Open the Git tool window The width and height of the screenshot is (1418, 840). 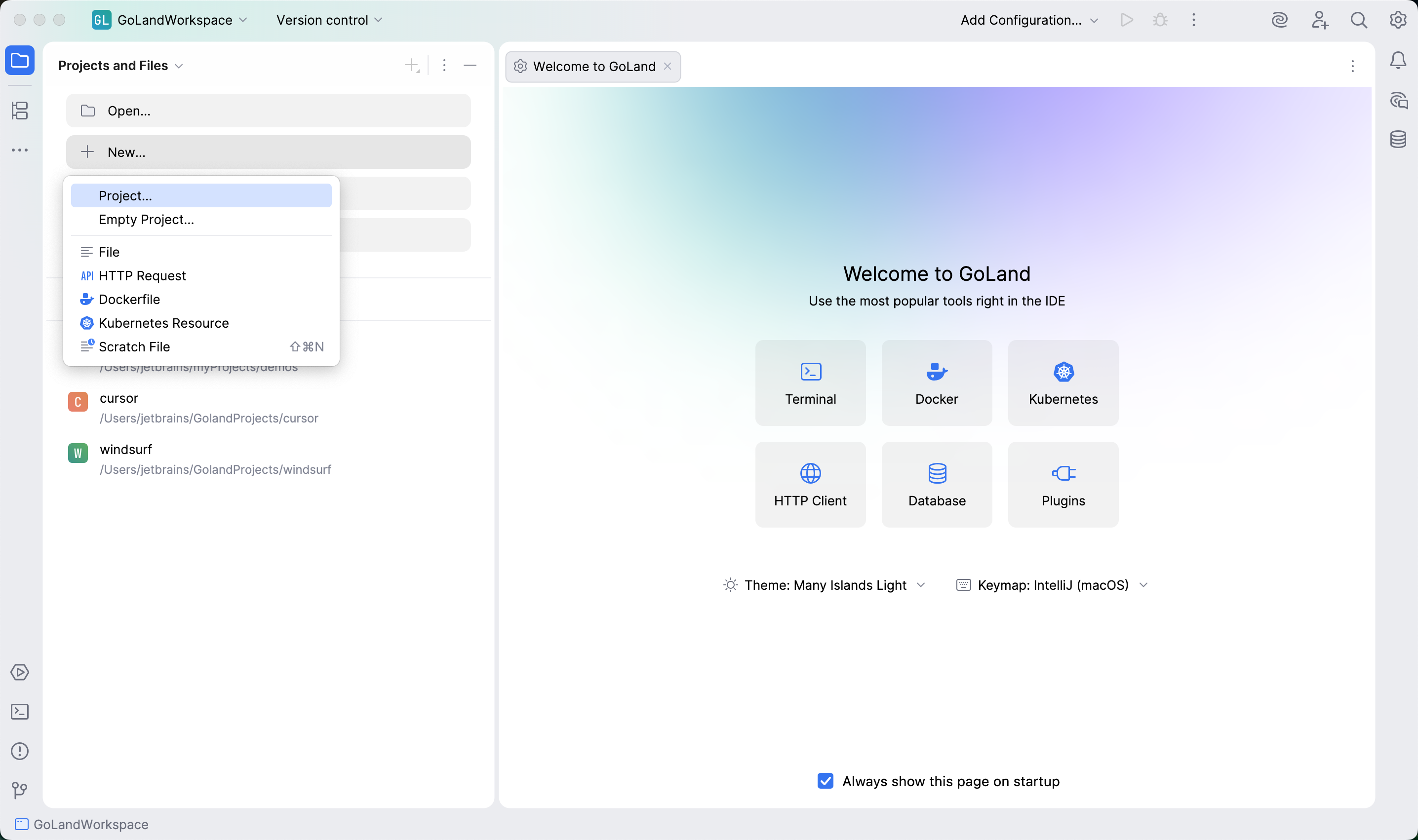[x=20, y=790]
